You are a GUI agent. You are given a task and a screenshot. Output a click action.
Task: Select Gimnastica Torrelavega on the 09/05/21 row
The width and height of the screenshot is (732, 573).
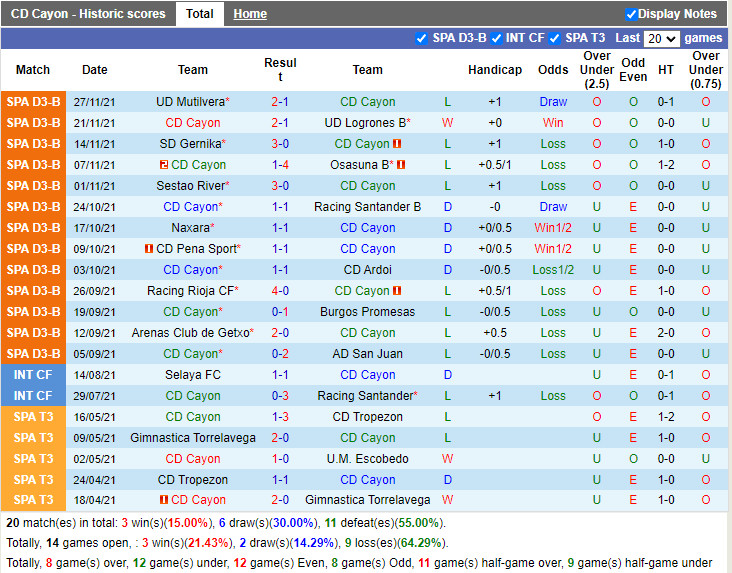[193, 438]
